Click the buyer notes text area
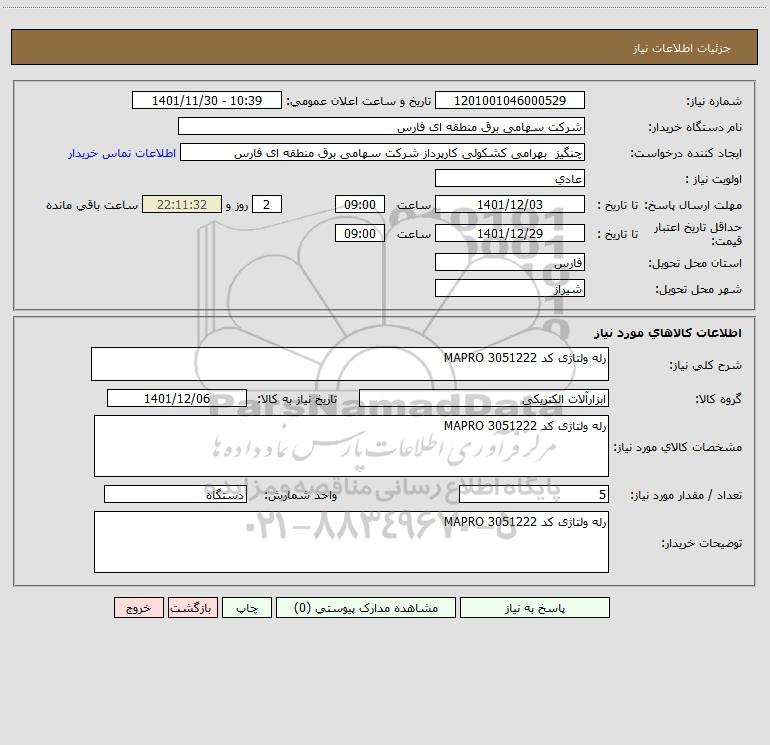Screen dimensions: 770x745 point(351,542)
